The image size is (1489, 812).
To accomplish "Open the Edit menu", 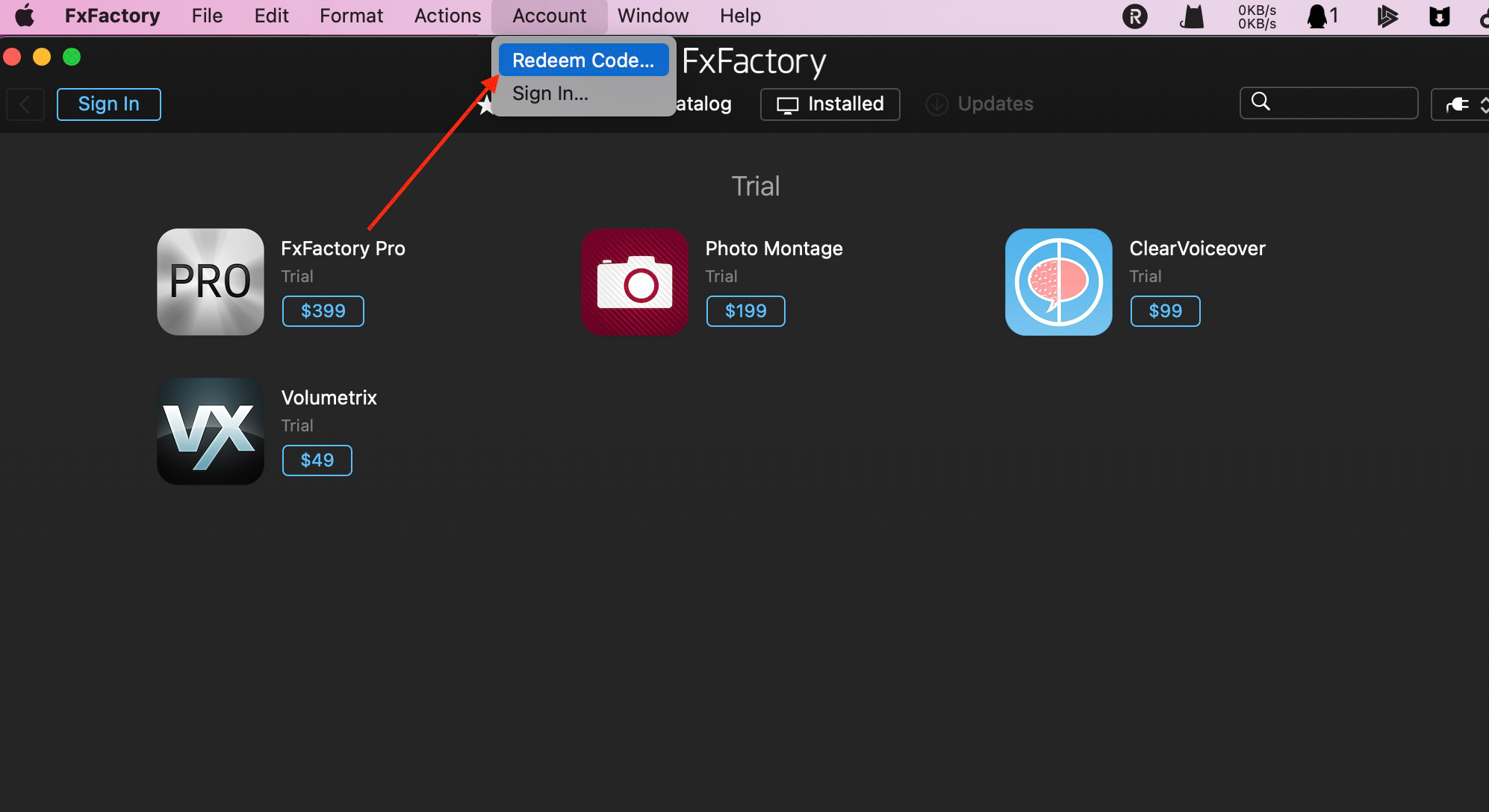I will coord(271,16).
